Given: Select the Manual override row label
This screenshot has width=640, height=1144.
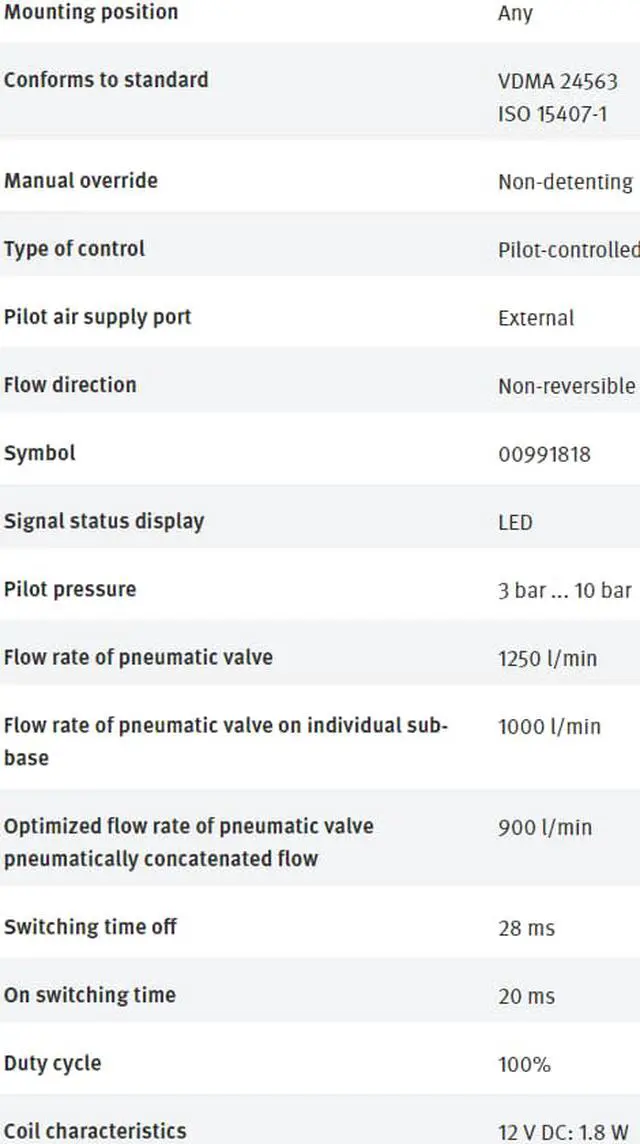Looking at the screenshot, I should click(81, 181).
